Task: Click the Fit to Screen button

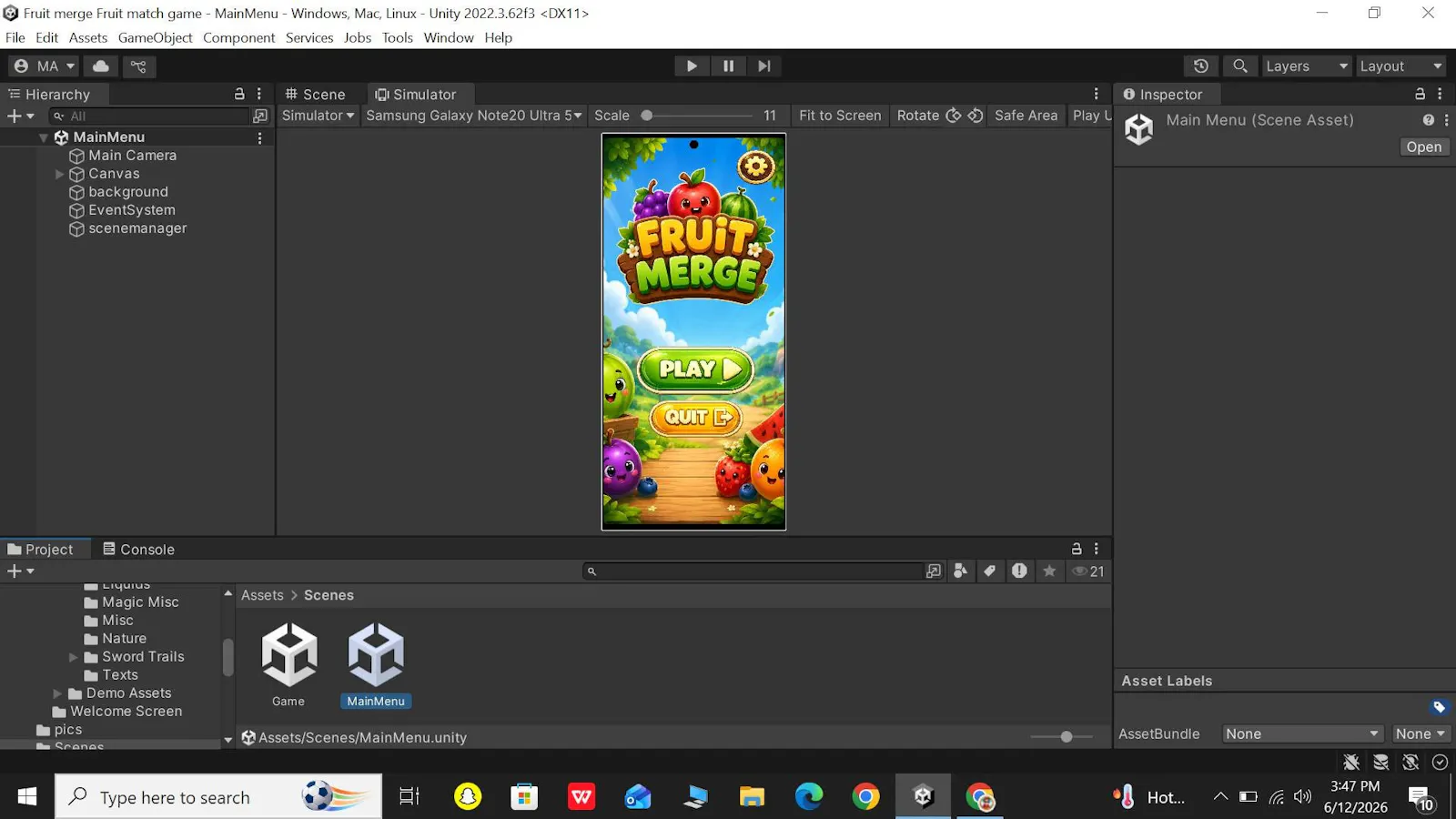Action: click(840, 116)
